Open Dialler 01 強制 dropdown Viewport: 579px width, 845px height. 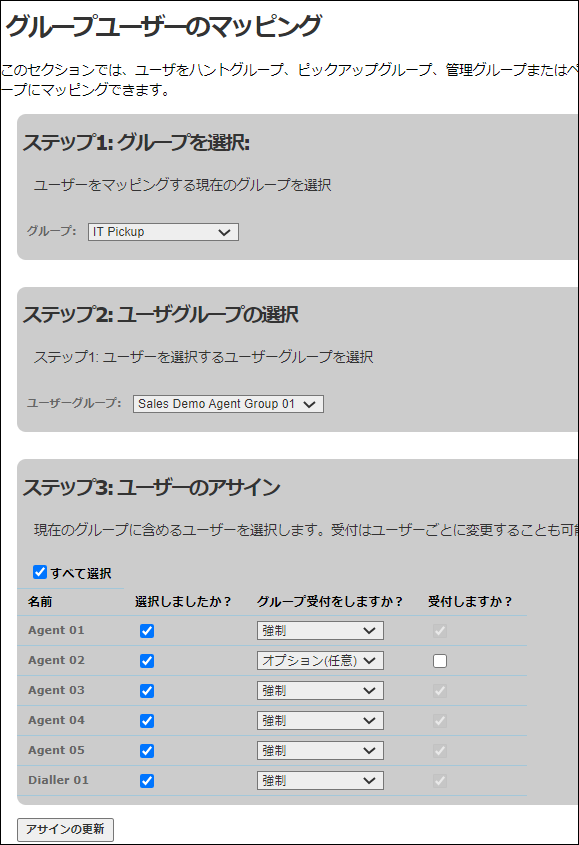click(320, 780)
